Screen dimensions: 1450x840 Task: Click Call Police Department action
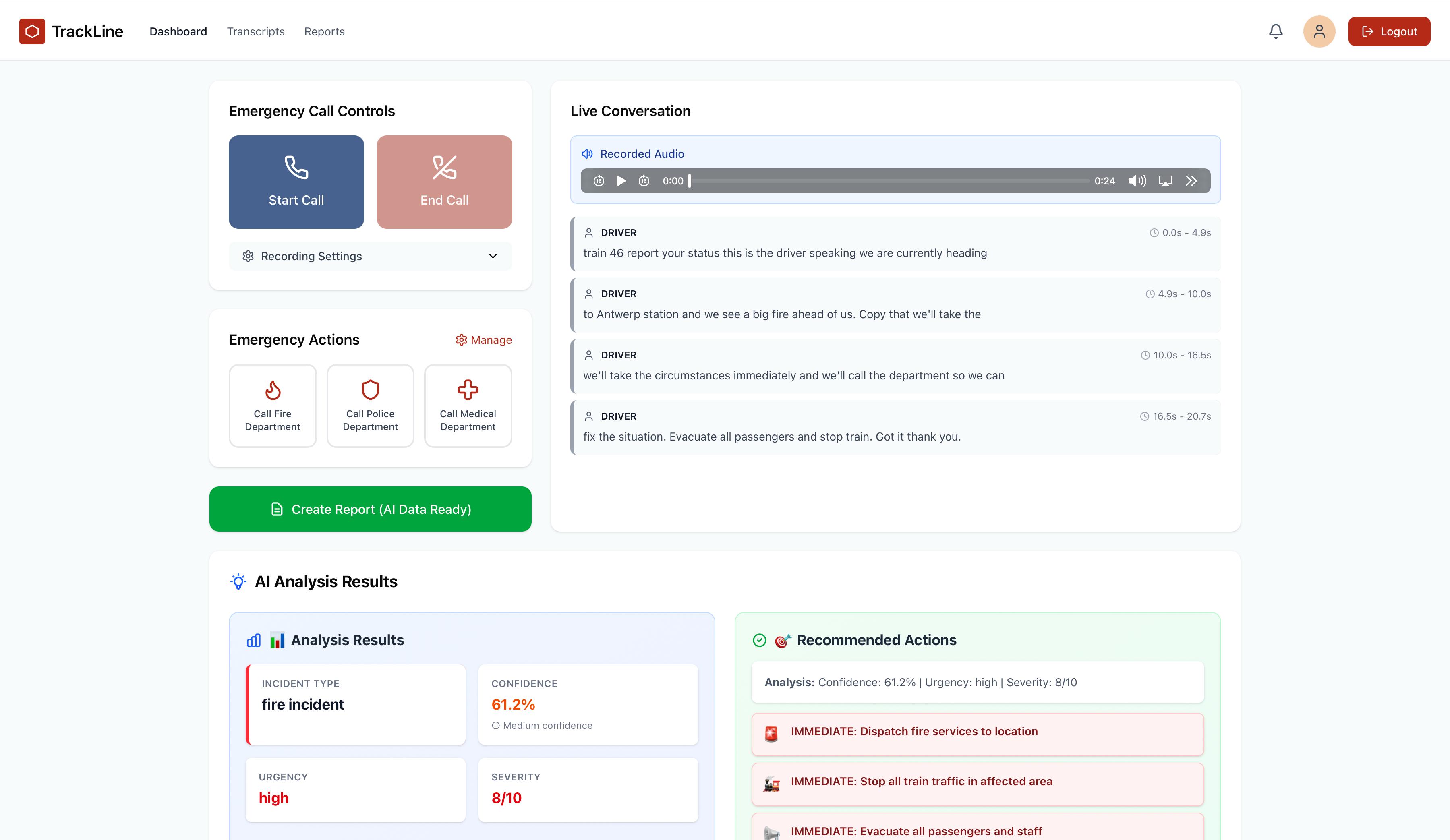click(371, 406)
